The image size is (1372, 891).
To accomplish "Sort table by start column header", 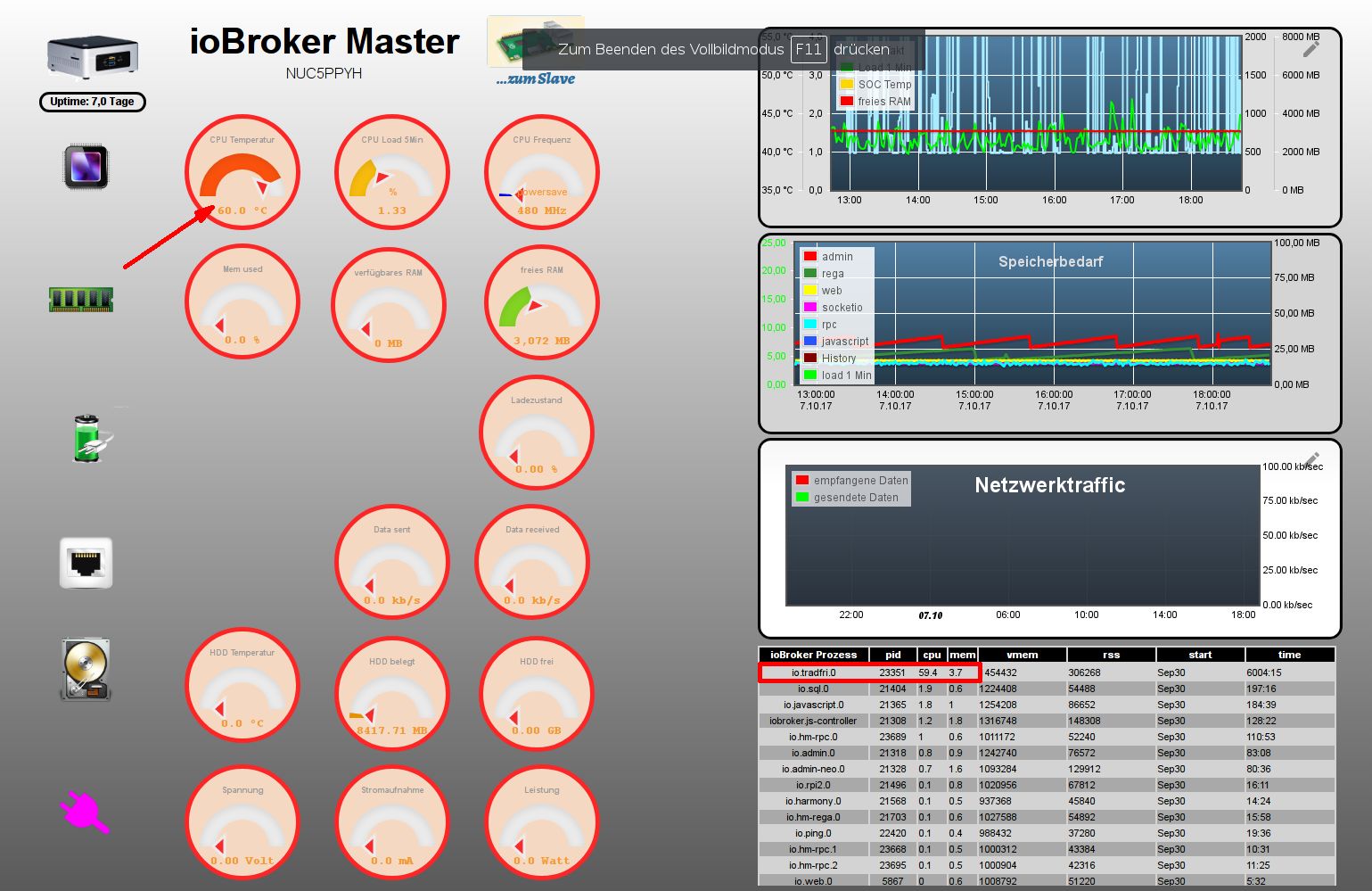I will coord(1200,655).
